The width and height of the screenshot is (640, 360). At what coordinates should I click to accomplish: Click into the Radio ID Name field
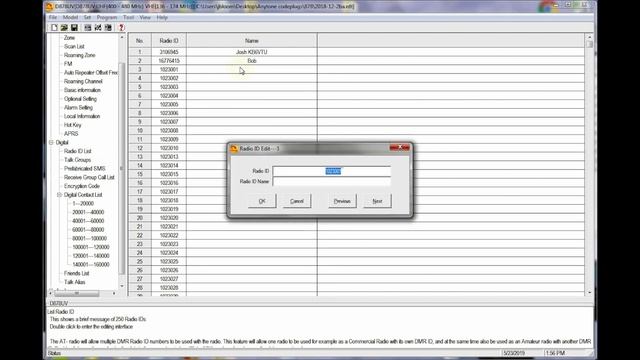331,181
